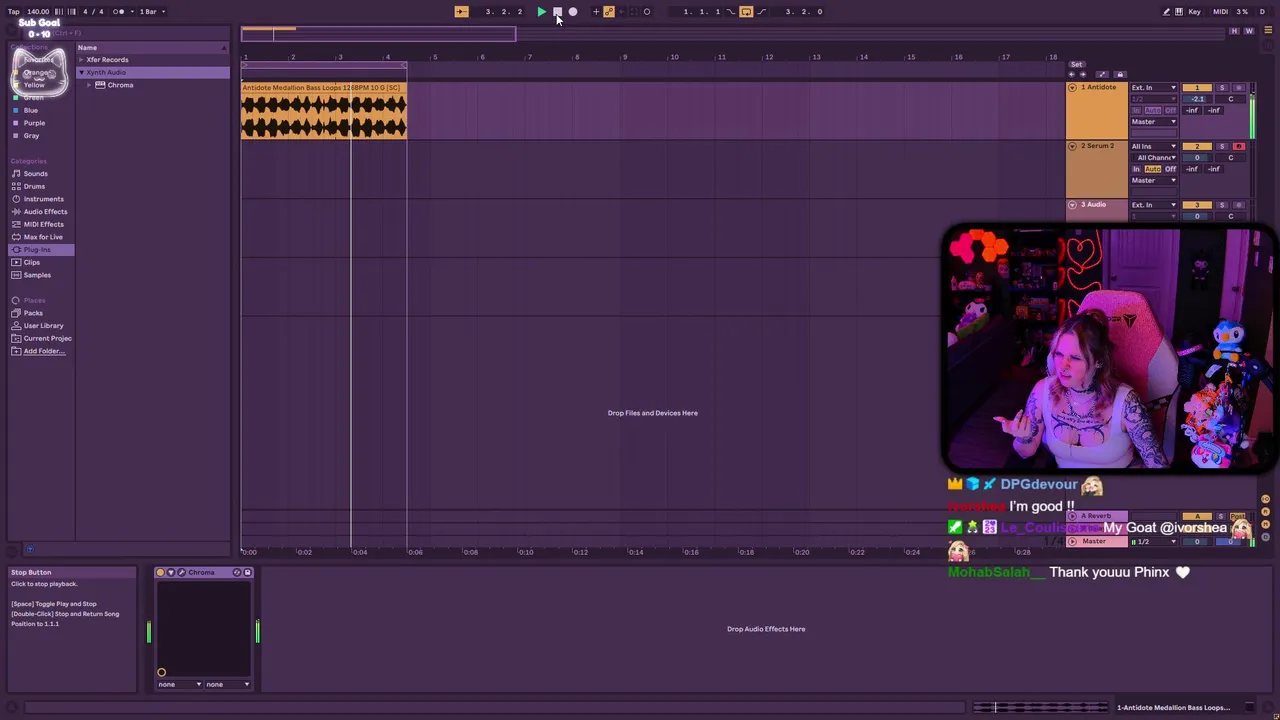Open User Library in Places
The height and width of the screenshot is (720, 1280).
(43, 326)
